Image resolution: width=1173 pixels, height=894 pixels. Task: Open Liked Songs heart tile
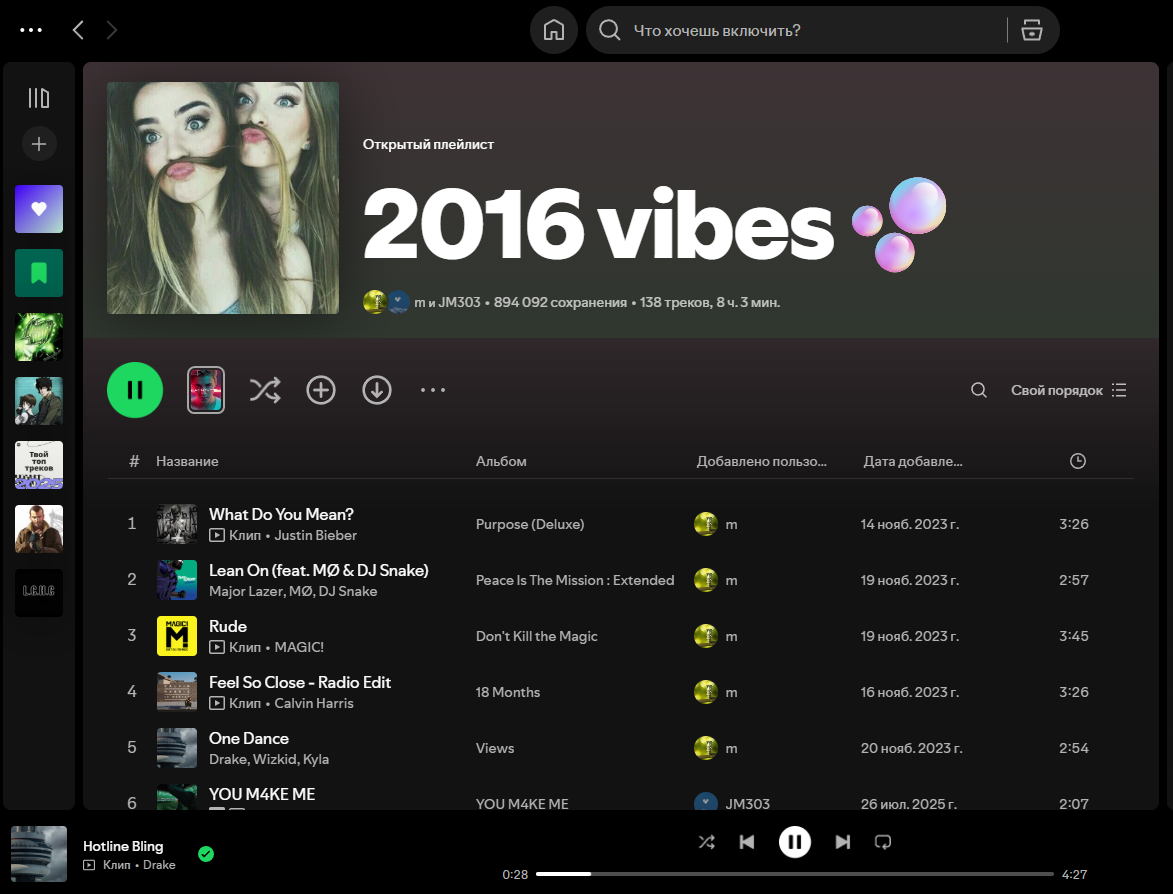click(x=39, y=209)
